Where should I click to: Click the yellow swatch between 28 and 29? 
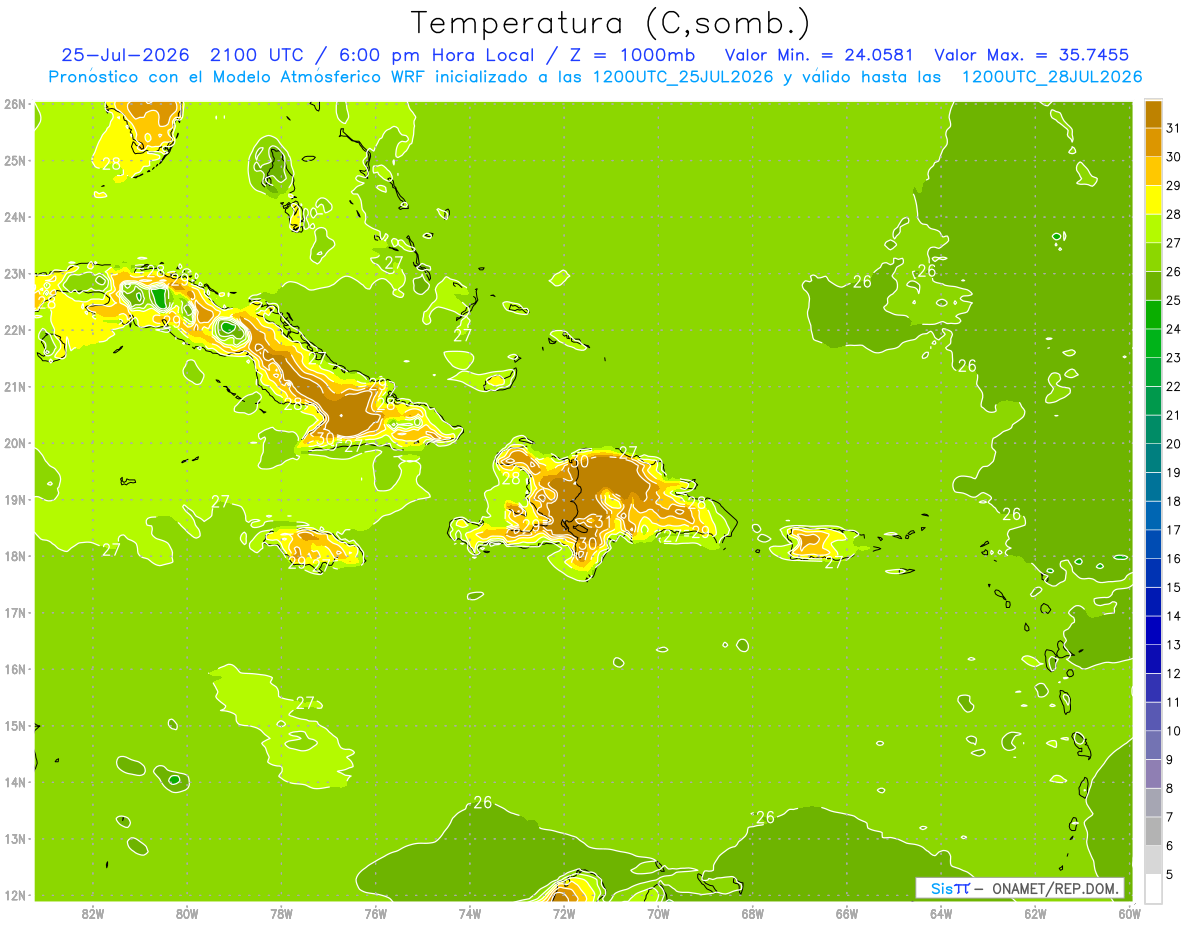(1153, 201)
